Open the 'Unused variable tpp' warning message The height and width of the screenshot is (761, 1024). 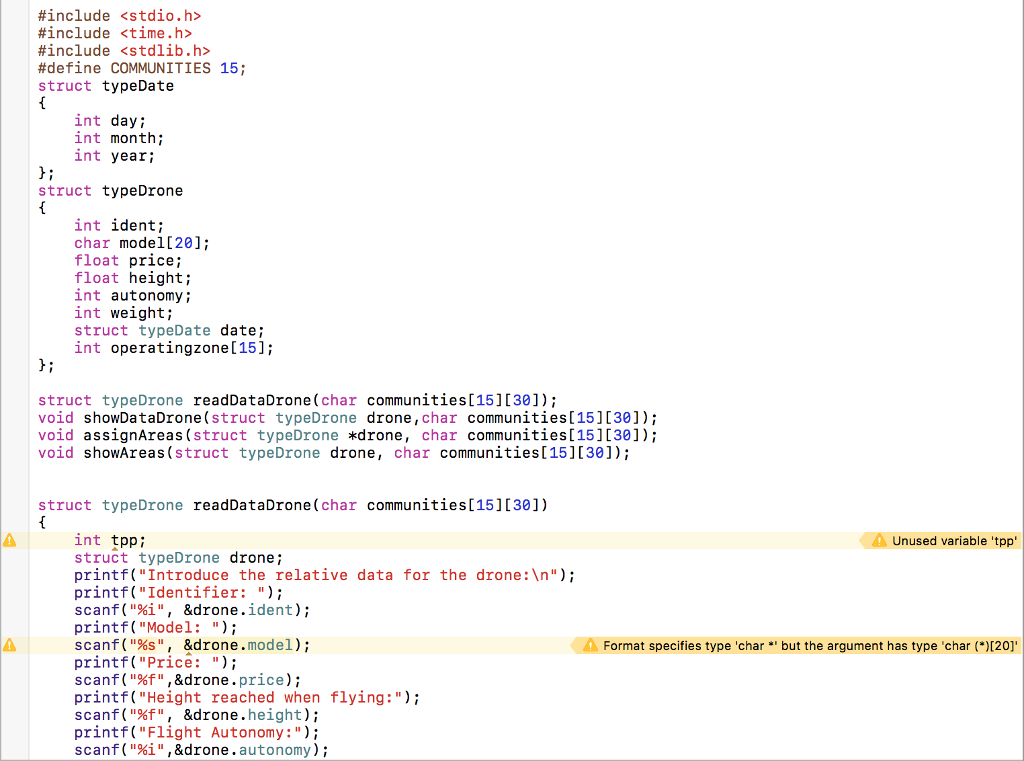[950, 540]
